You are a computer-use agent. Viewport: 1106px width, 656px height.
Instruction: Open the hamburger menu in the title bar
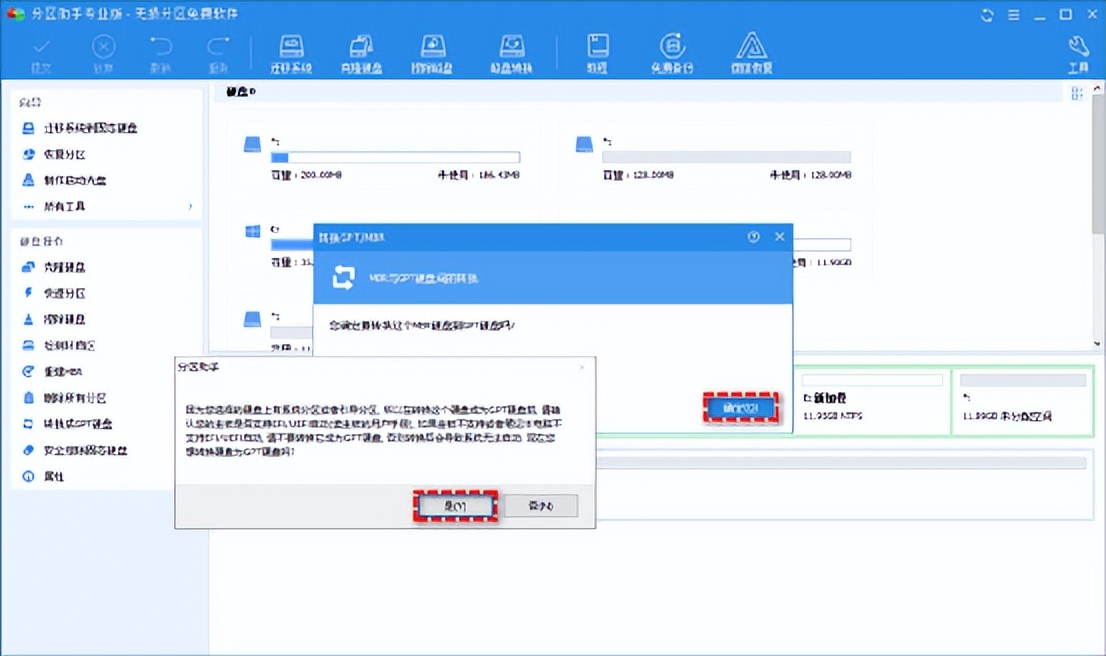click(x=1013, y=14)
